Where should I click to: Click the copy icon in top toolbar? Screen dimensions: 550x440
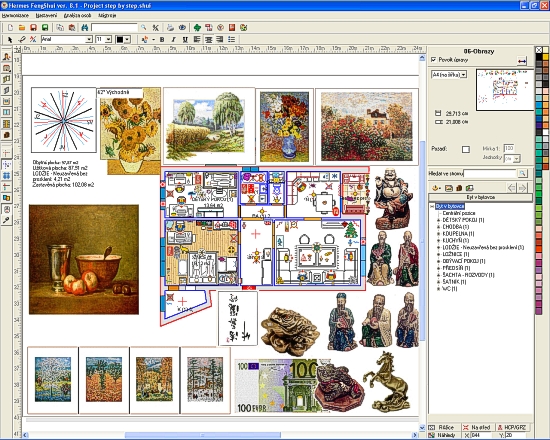(60, 27)
